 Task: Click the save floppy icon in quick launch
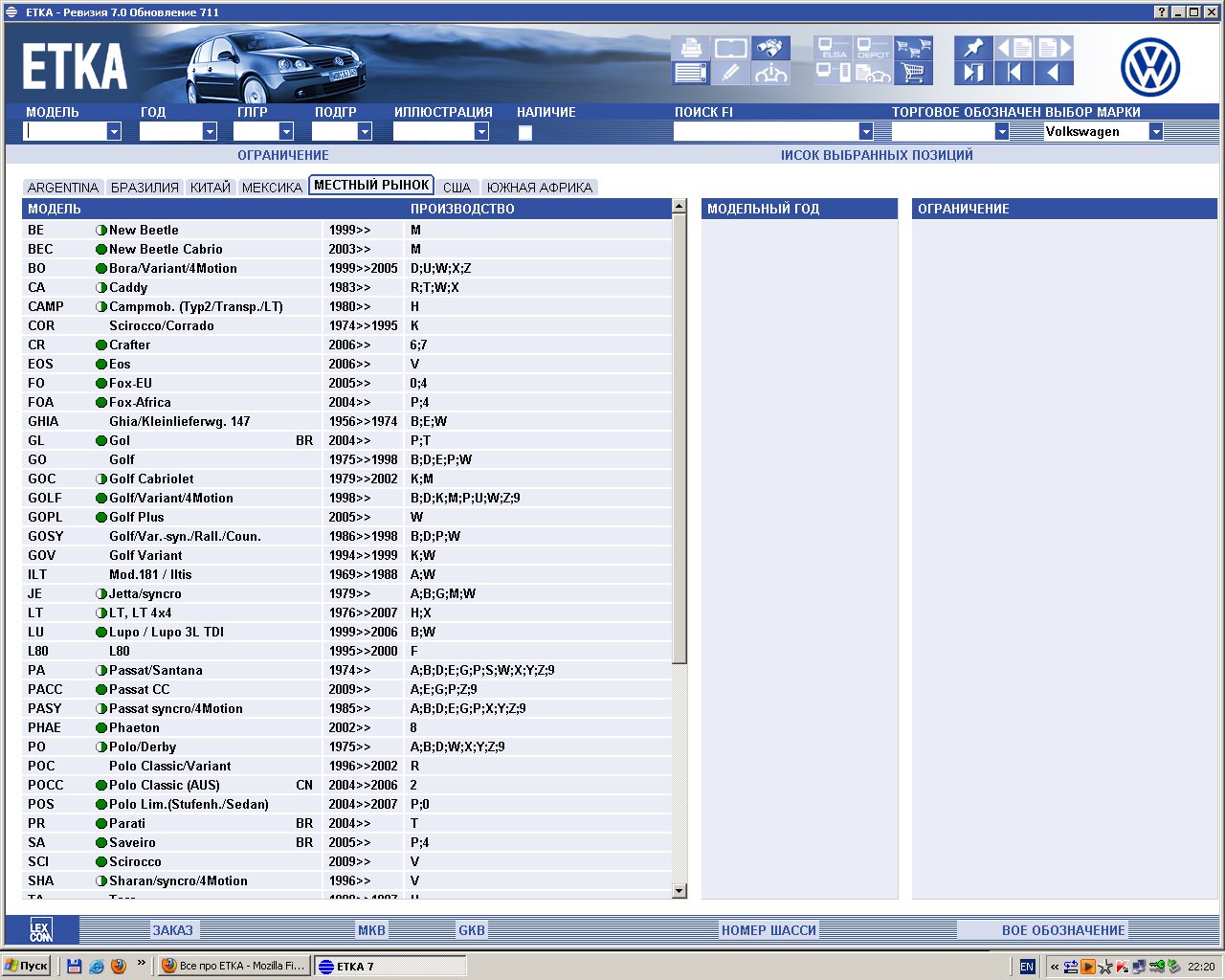[75, 967]
